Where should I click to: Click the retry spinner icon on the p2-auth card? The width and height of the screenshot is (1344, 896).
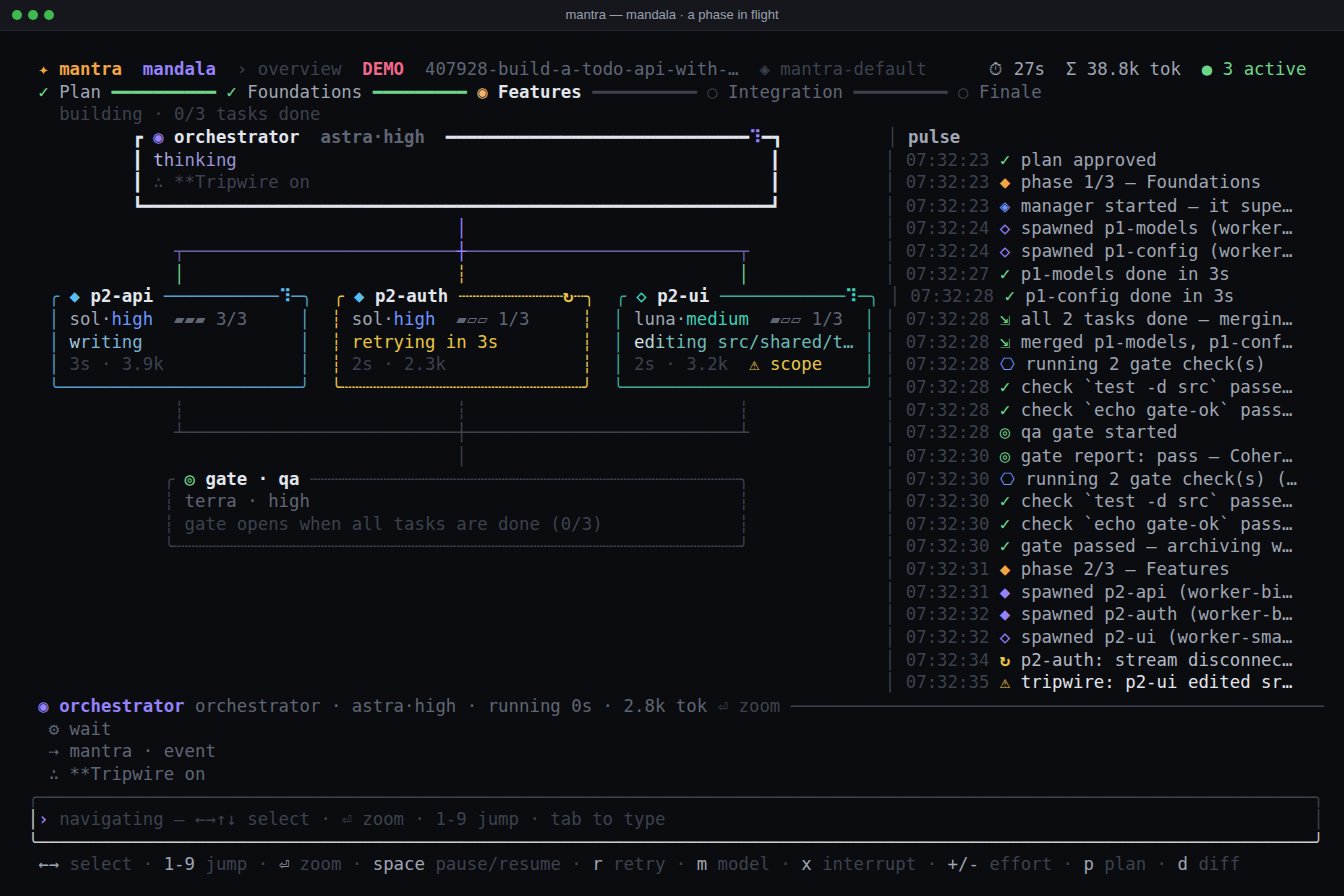point(569,296)
